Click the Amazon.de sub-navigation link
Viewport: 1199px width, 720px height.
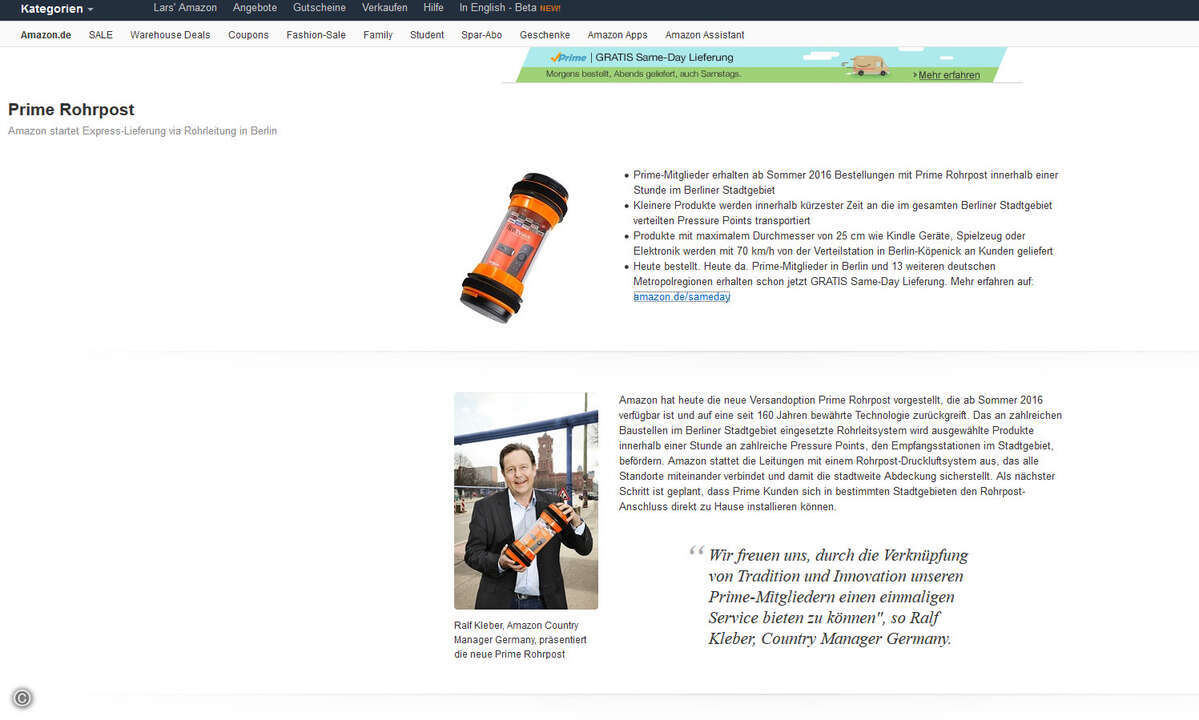click(46, 35)
